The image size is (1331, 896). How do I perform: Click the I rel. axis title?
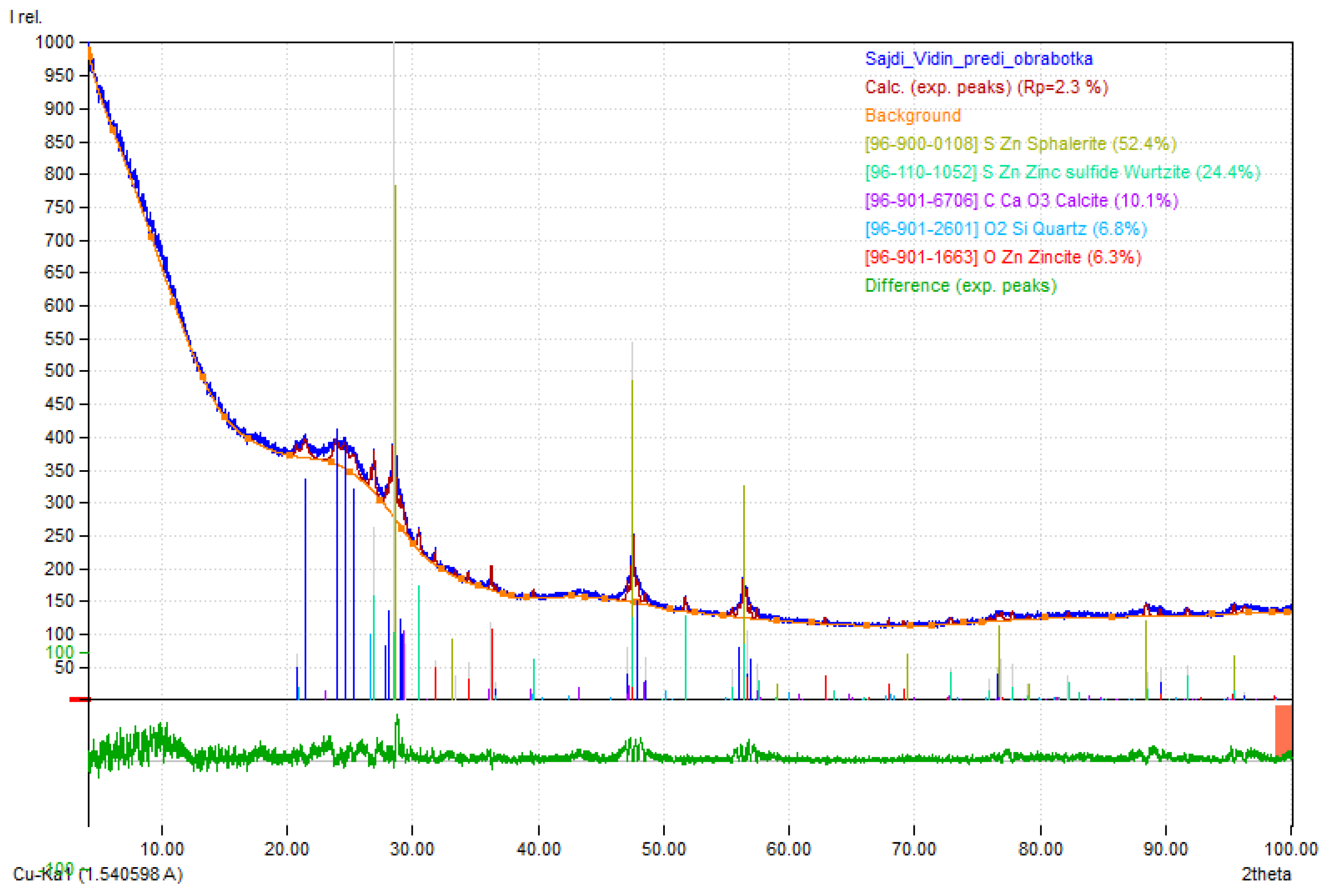(24, 17)
